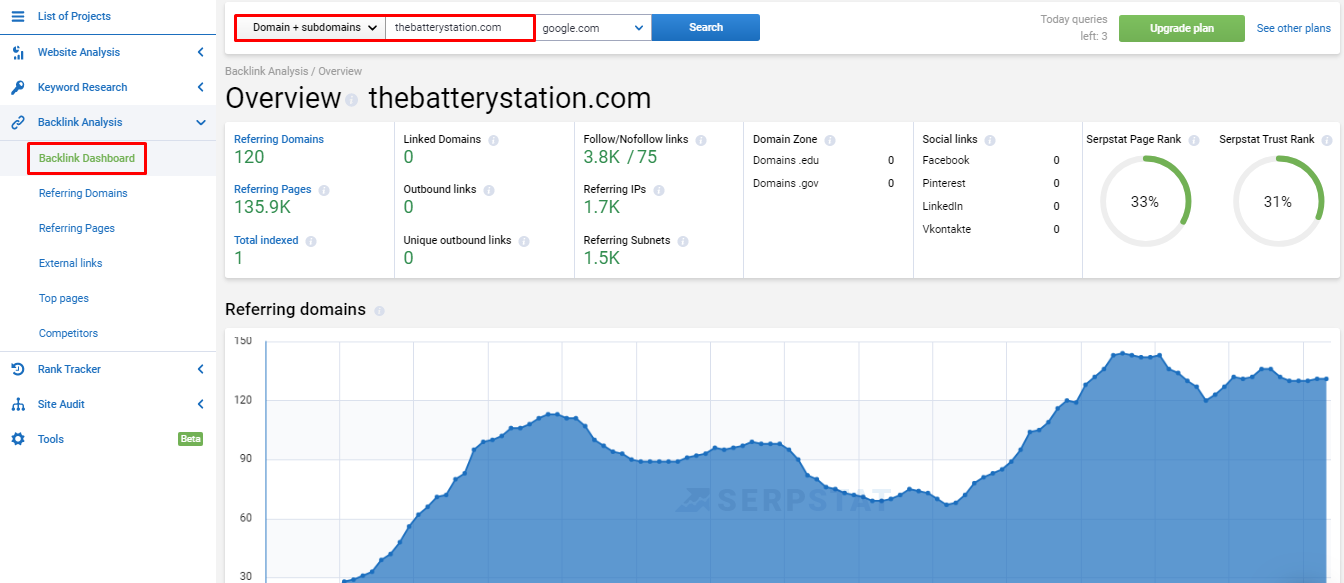Open Top pages sidebar item
1344x583 pixels.
point(63,298)
